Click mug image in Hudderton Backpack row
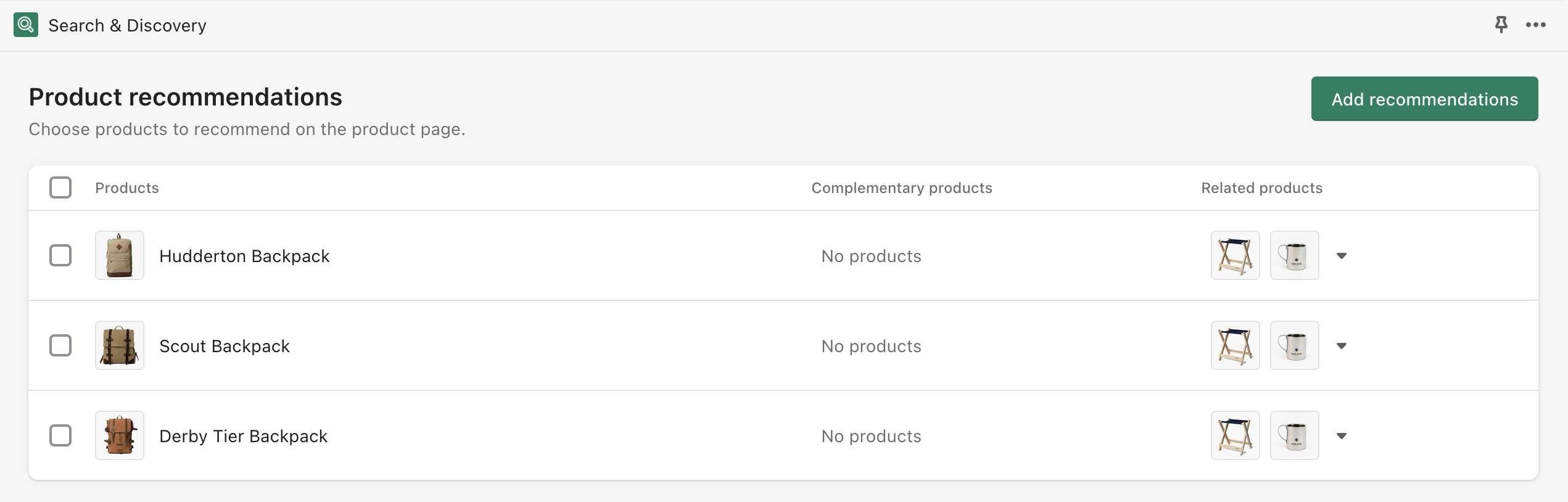 pos(1295,255)
